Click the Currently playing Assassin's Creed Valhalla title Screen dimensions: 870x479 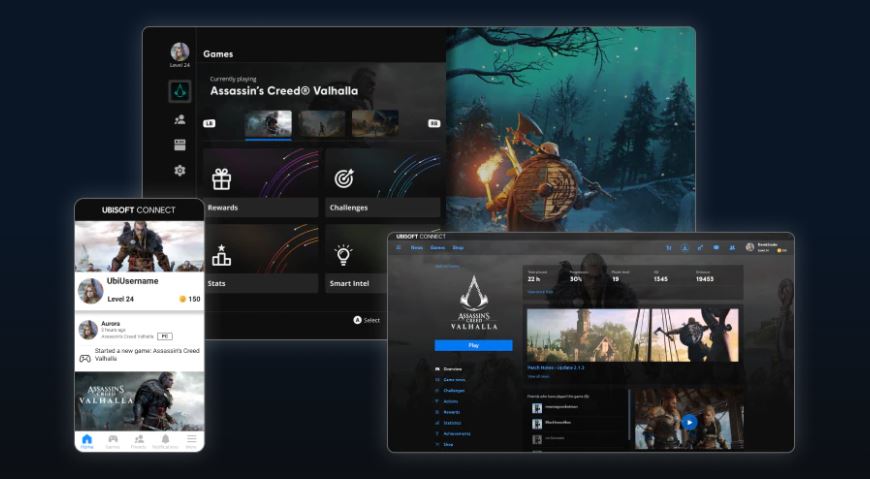tap(284, 91)
